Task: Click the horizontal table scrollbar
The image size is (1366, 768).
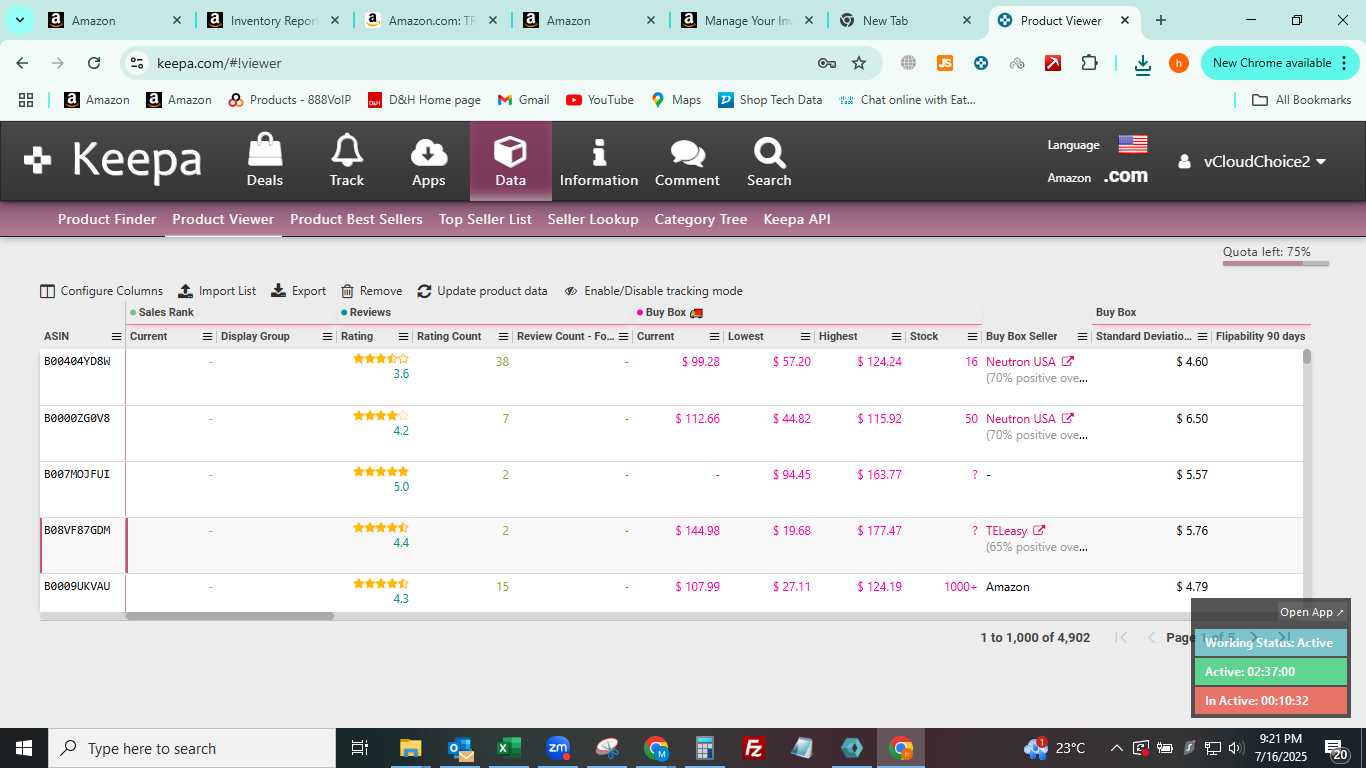Action: [x=229, y=616]
